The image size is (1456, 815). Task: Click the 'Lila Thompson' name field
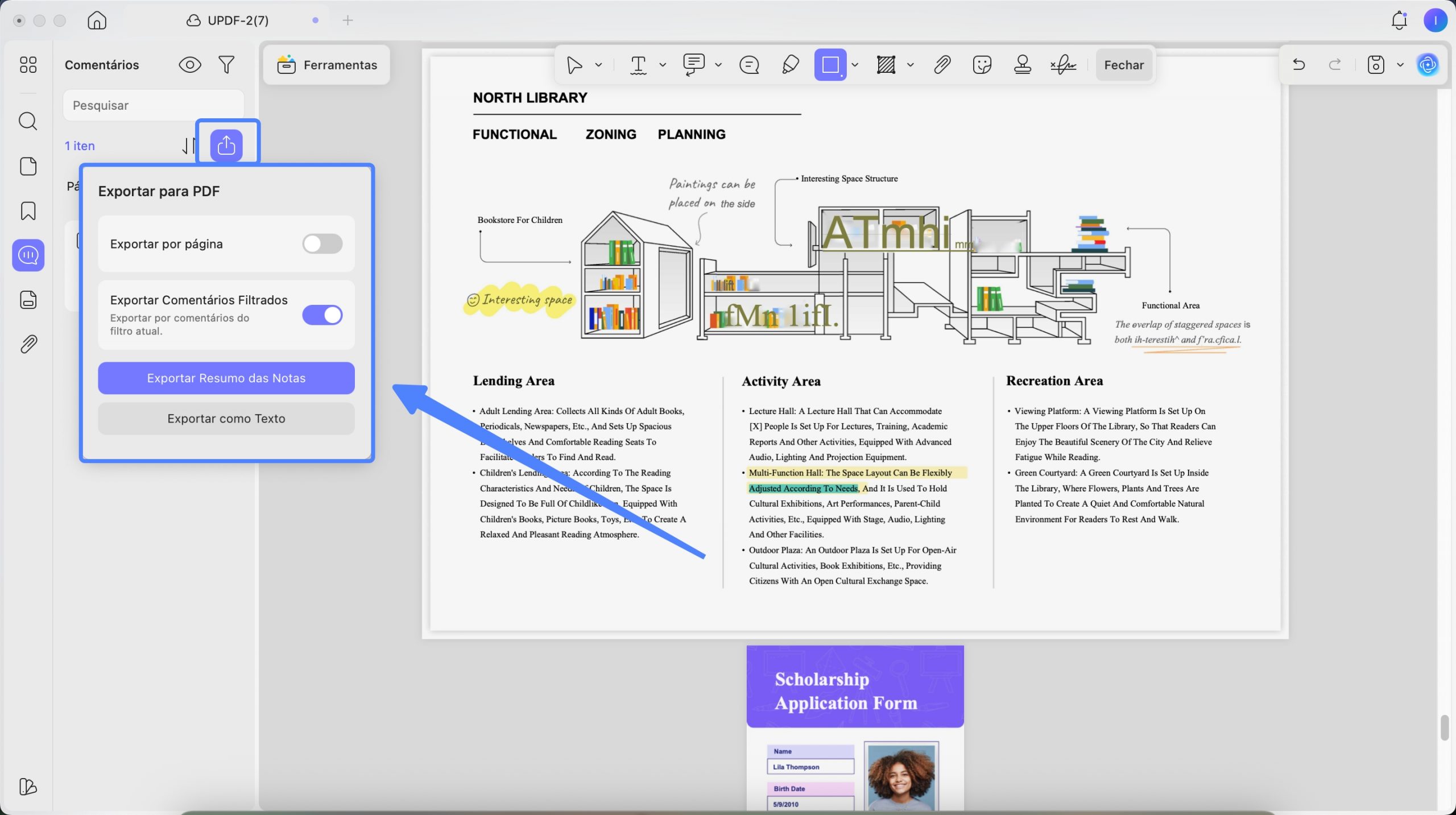pos(810,767)
